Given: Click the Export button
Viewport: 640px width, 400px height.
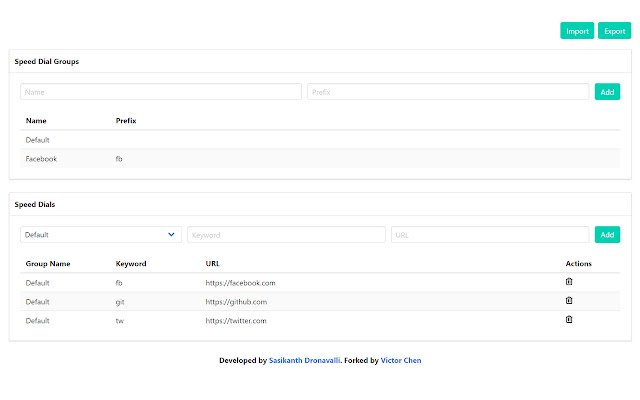Looking at the screenshot, I should click(614, 31).
